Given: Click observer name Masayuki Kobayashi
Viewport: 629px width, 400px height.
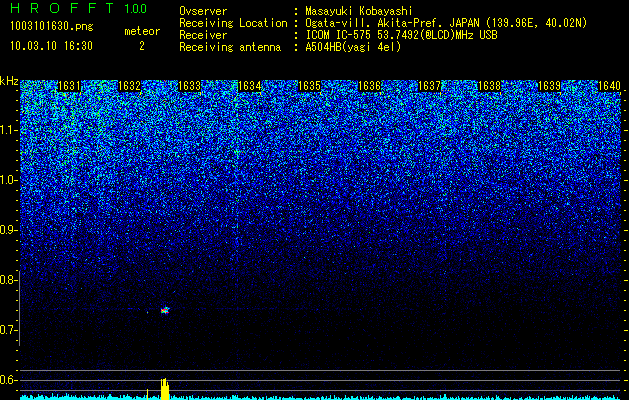Looking at the screenshot, I should (359, 11).
